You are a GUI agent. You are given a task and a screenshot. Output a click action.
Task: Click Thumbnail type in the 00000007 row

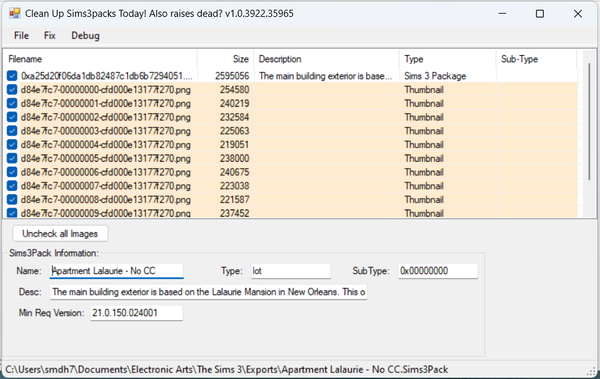pos(424,186)
